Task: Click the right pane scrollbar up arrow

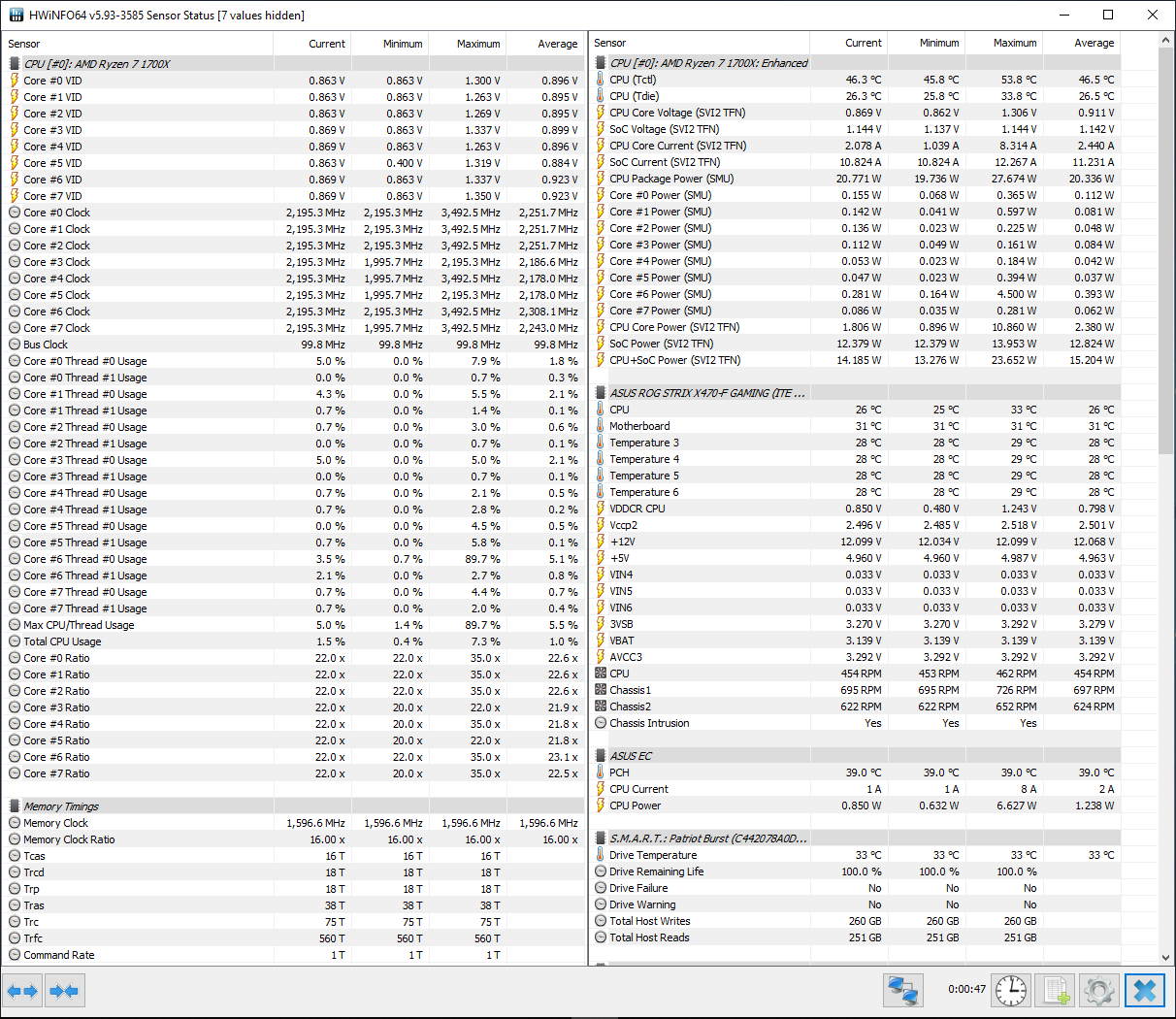Action: point(1166,42)
